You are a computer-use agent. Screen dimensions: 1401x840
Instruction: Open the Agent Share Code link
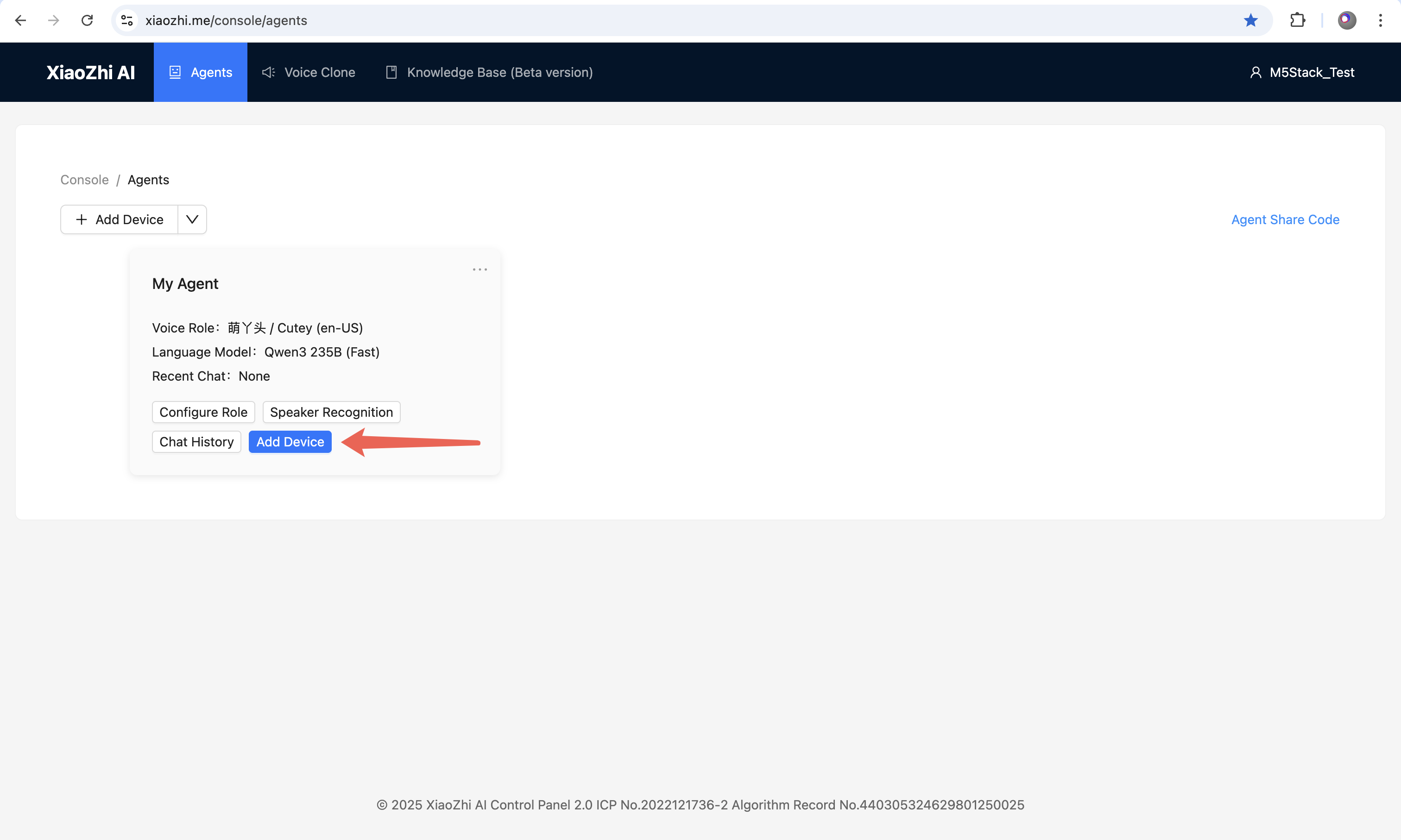[1285, 219]
